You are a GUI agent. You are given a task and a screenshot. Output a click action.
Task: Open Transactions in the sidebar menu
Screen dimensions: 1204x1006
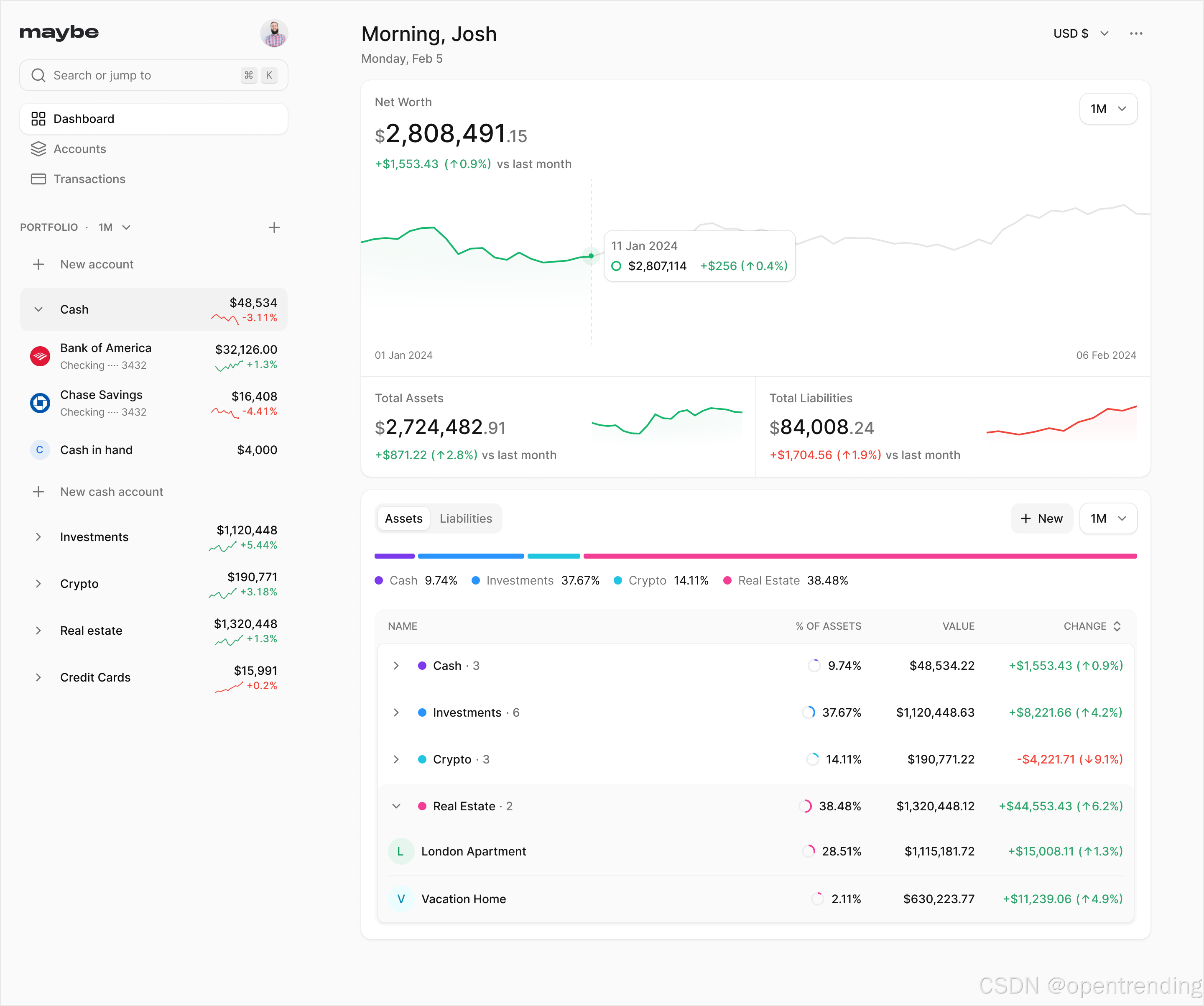(x=89, y=179)
